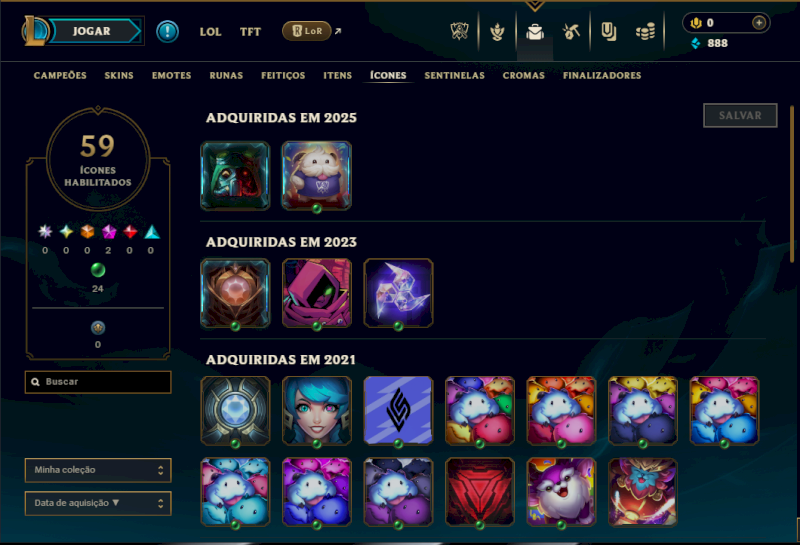
Task: Toggle the red gem rarity filter
Action: tap(130, 232)
